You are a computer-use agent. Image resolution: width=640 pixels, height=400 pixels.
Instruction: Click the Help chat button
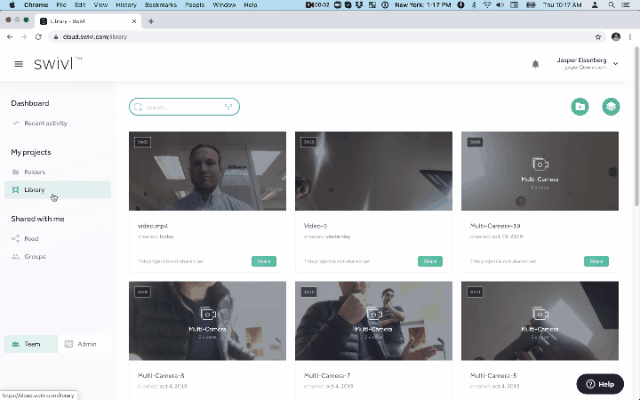(600, 384)
